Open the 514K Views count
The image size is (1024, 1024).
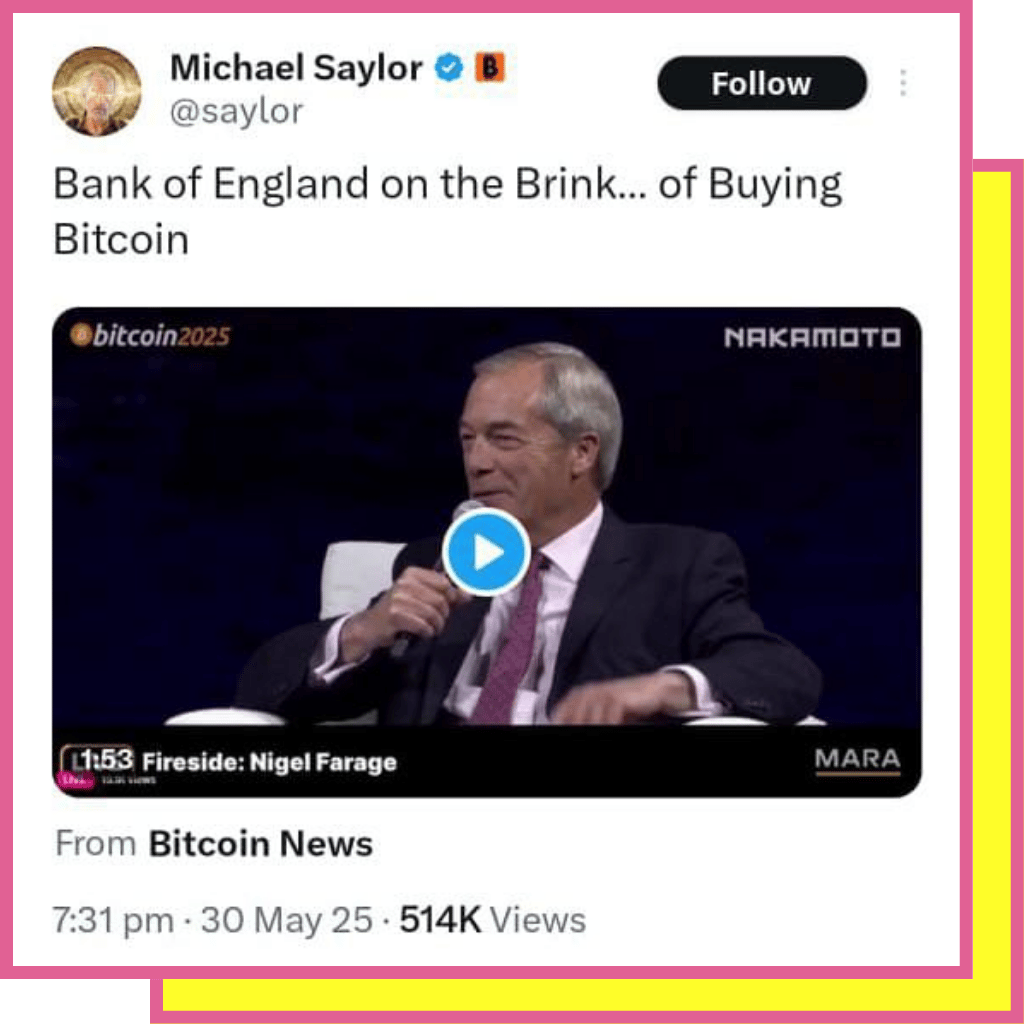(492, 920)
